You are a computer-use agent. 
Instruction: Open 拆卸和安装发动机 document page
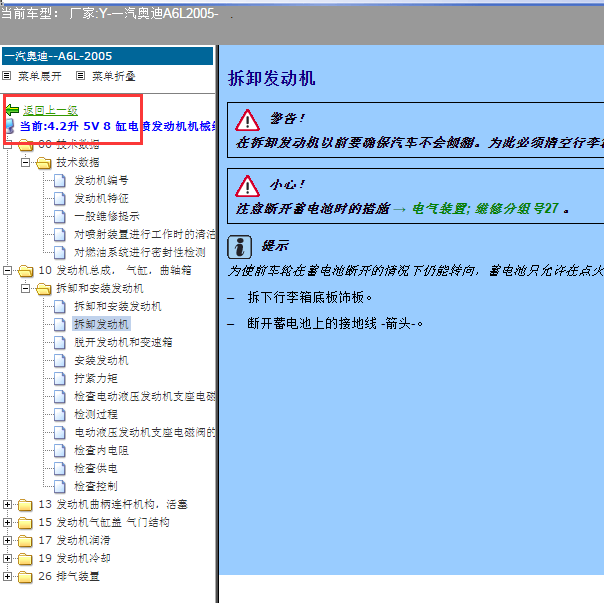118,306
